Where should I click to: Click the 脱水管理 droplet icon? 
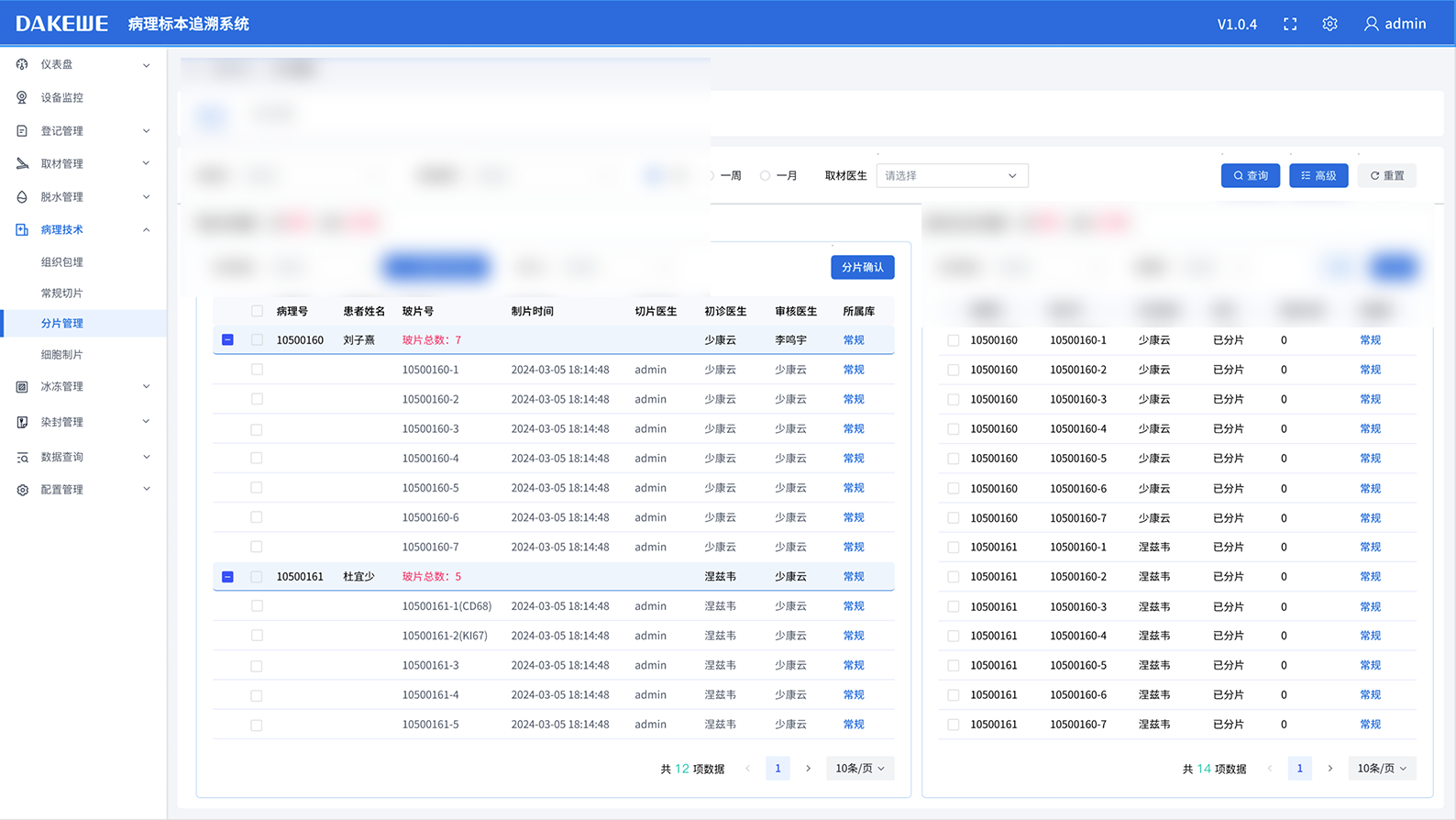[x=22, y=197]
